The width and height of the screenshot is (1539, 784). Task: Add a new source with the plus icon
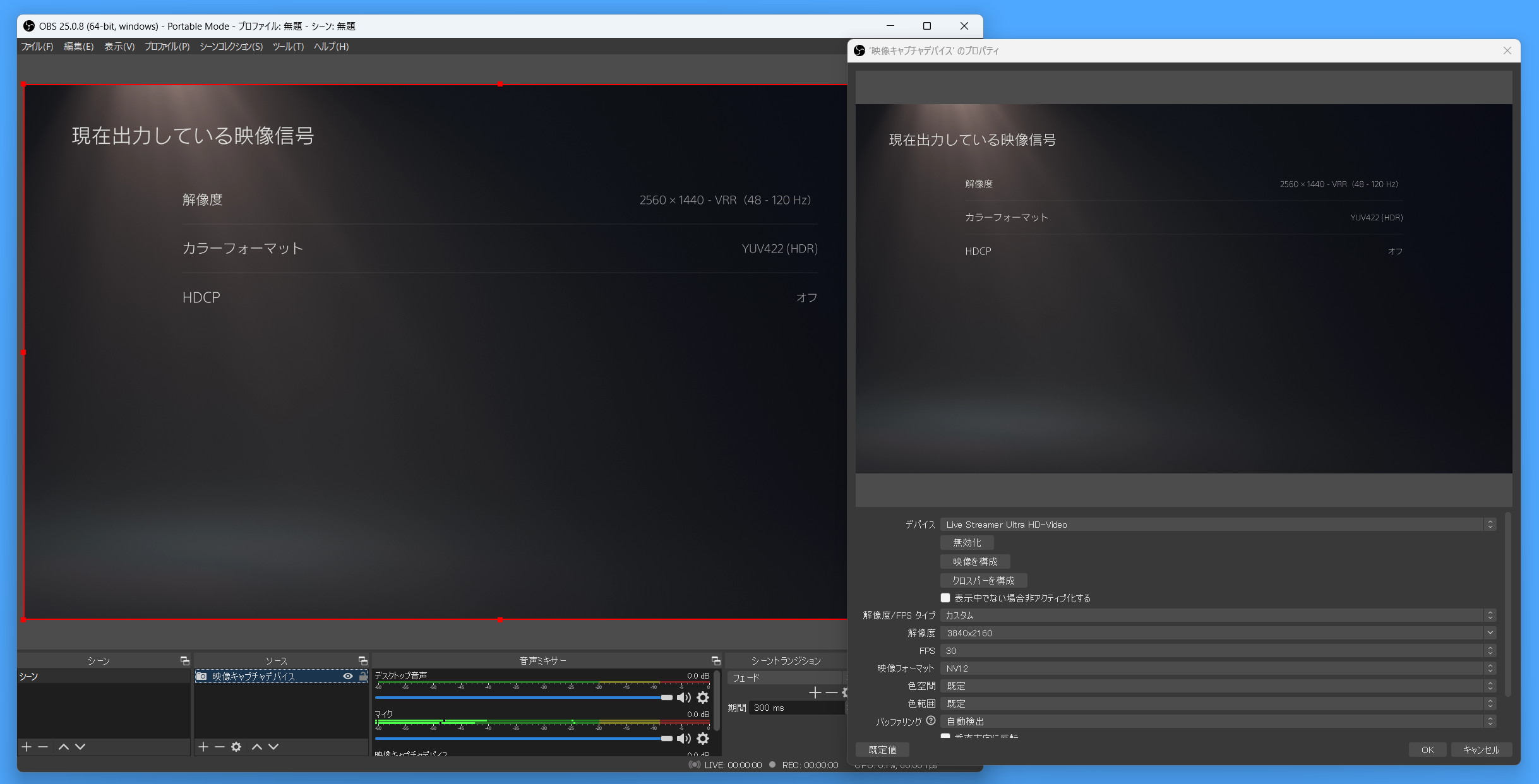coord(203,747)
